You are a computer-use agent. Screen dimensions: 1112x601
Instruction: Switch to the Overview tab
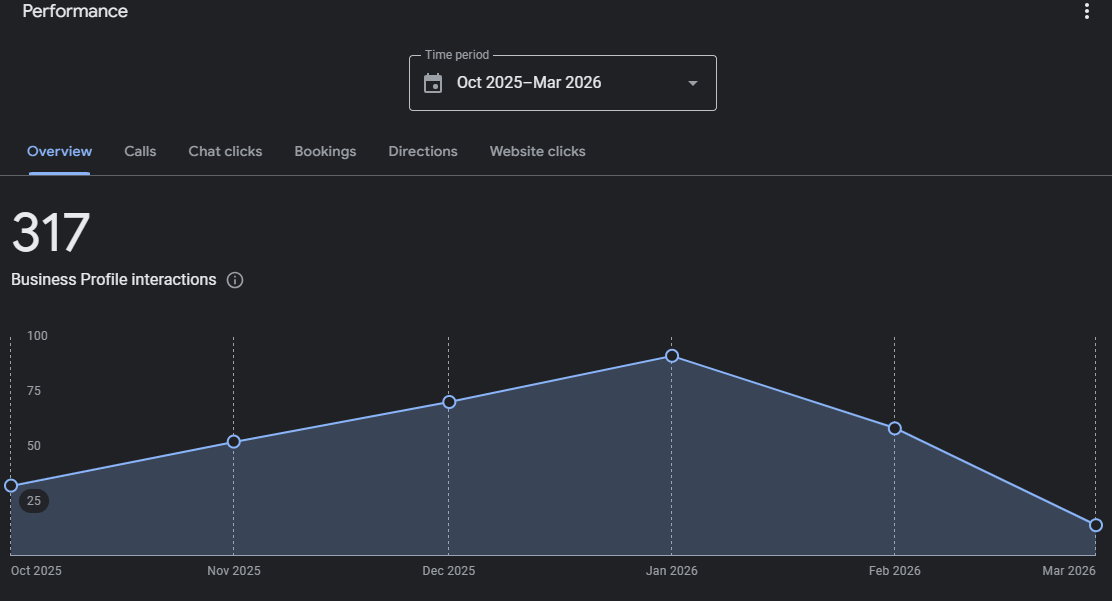[59, 152]
